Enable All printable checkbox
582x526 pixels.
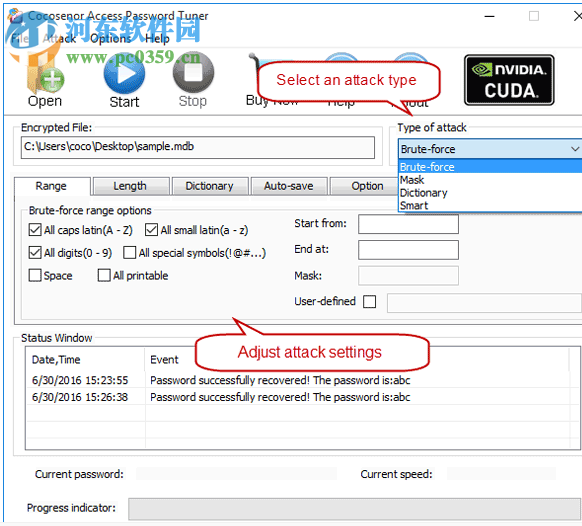tap(104, 275)
